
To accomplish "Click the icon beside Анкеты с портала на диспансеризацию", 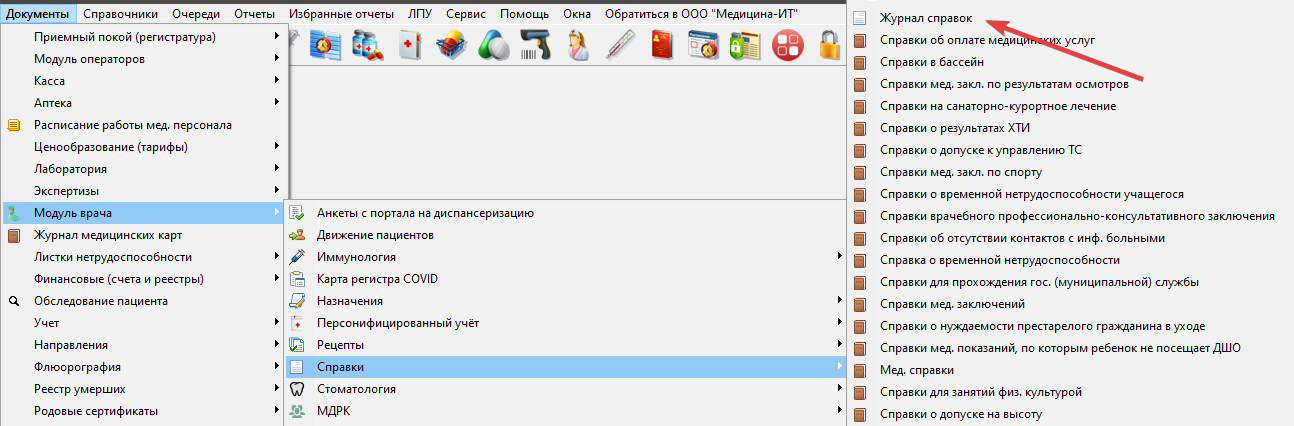I will click(296, 213).
